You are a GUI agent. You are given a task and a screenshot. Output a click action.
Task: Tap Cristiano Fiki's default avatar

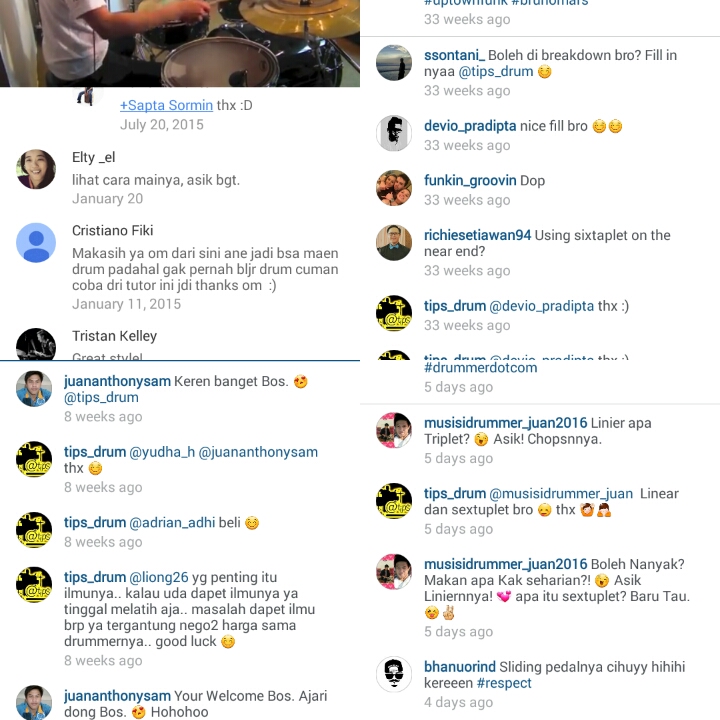pyautogui.click(x=36, y=242)
